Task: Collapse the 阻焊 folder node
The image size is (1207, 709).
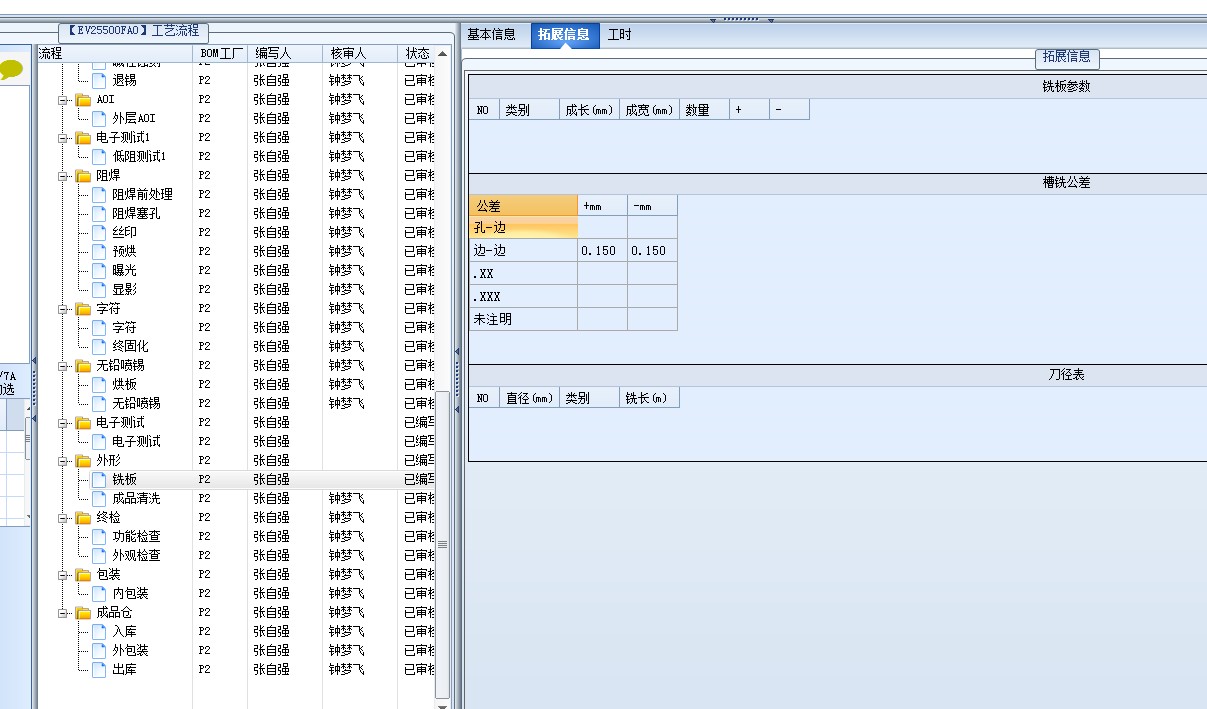Action: tap(64, 175)
